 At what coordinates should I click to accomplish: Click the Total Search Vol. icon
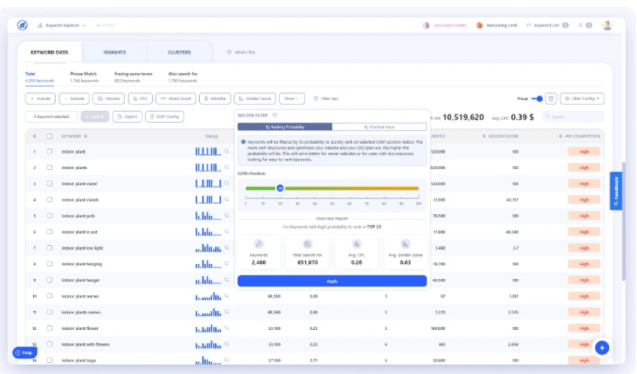(x=308, y=244)
